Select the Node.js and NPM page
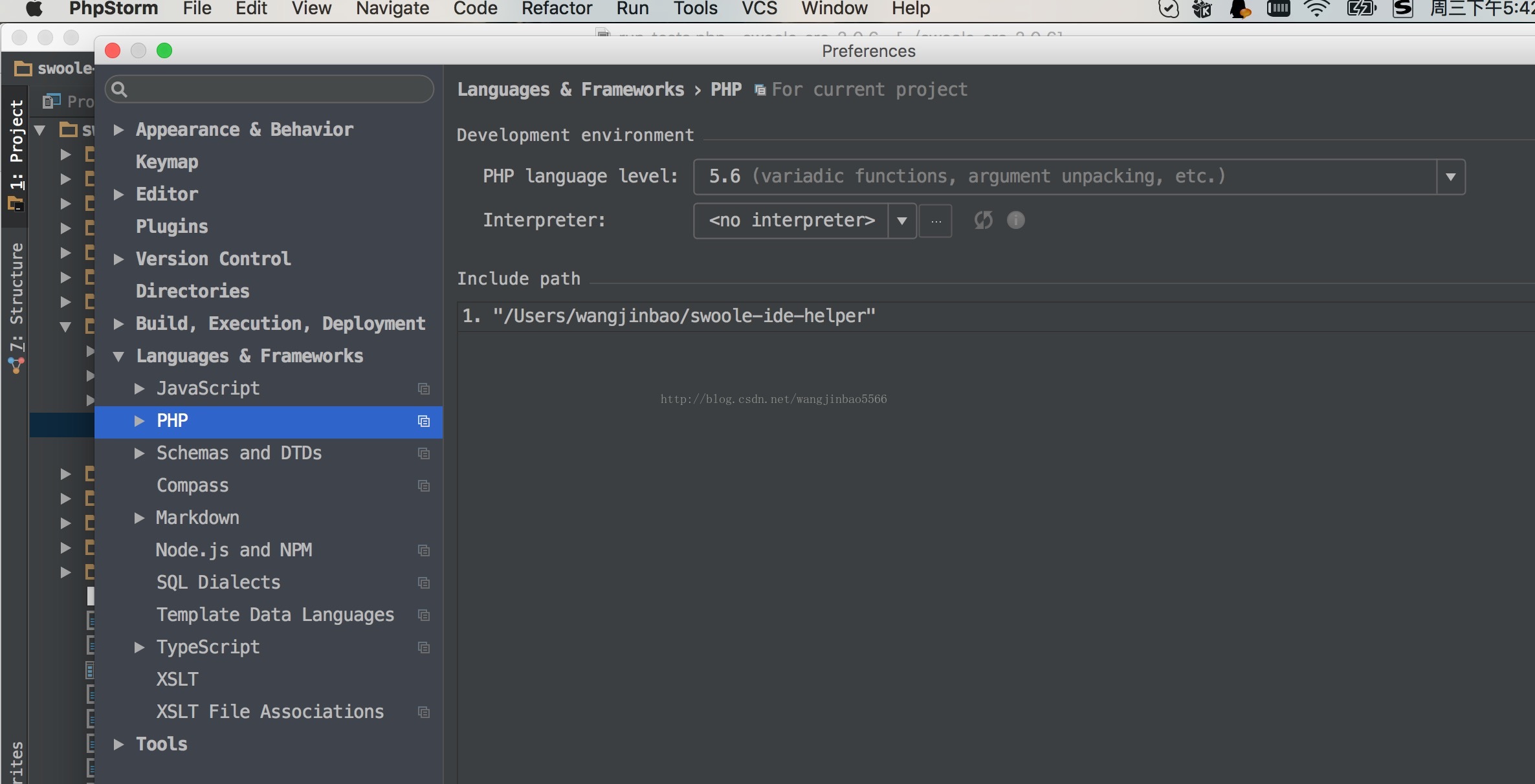The width and height of the screenshot is (1535, 784). [234, 550]
